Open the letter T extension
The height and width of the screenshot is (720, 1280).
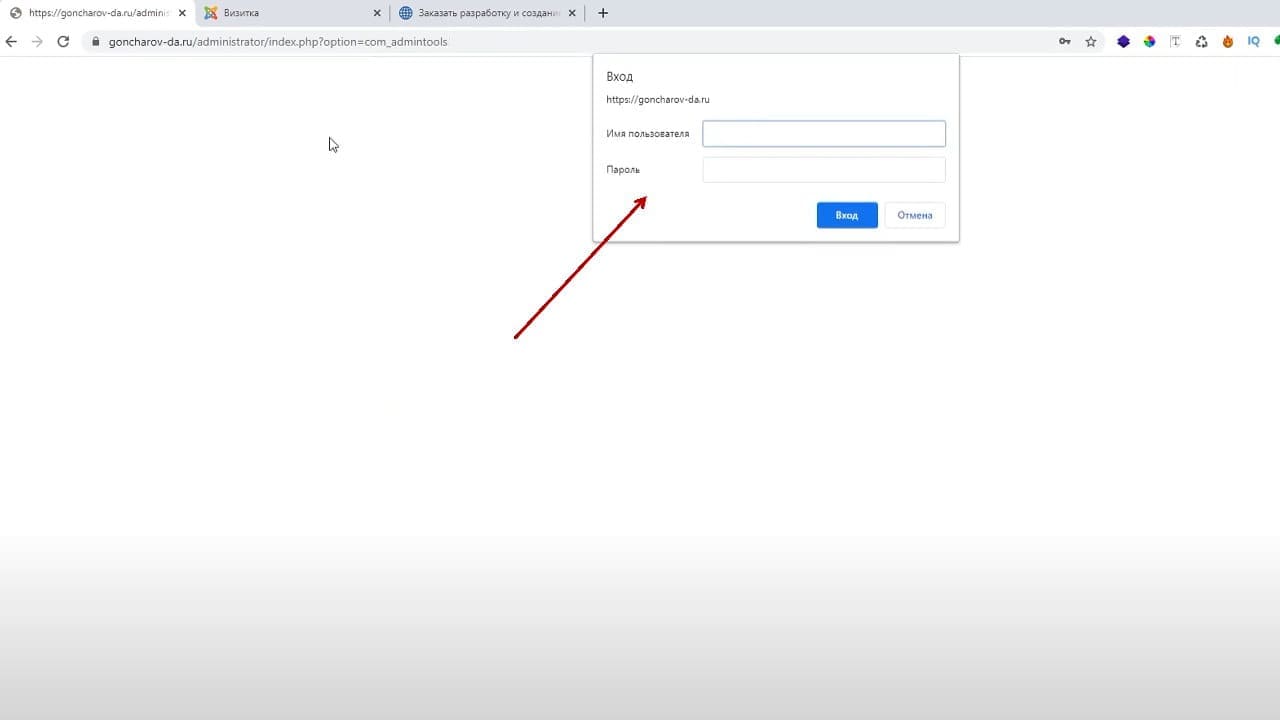click(x=1175, y=42)
